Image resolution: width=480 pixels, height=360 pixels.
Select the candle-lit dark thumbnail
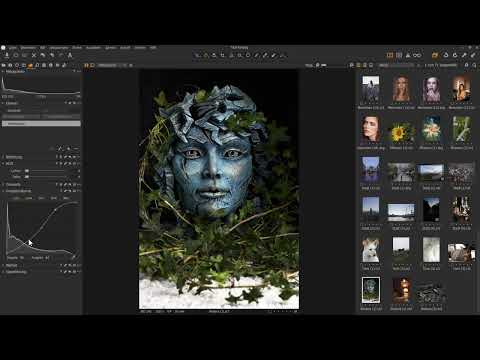pyautogui.click(x=401, y=290)
